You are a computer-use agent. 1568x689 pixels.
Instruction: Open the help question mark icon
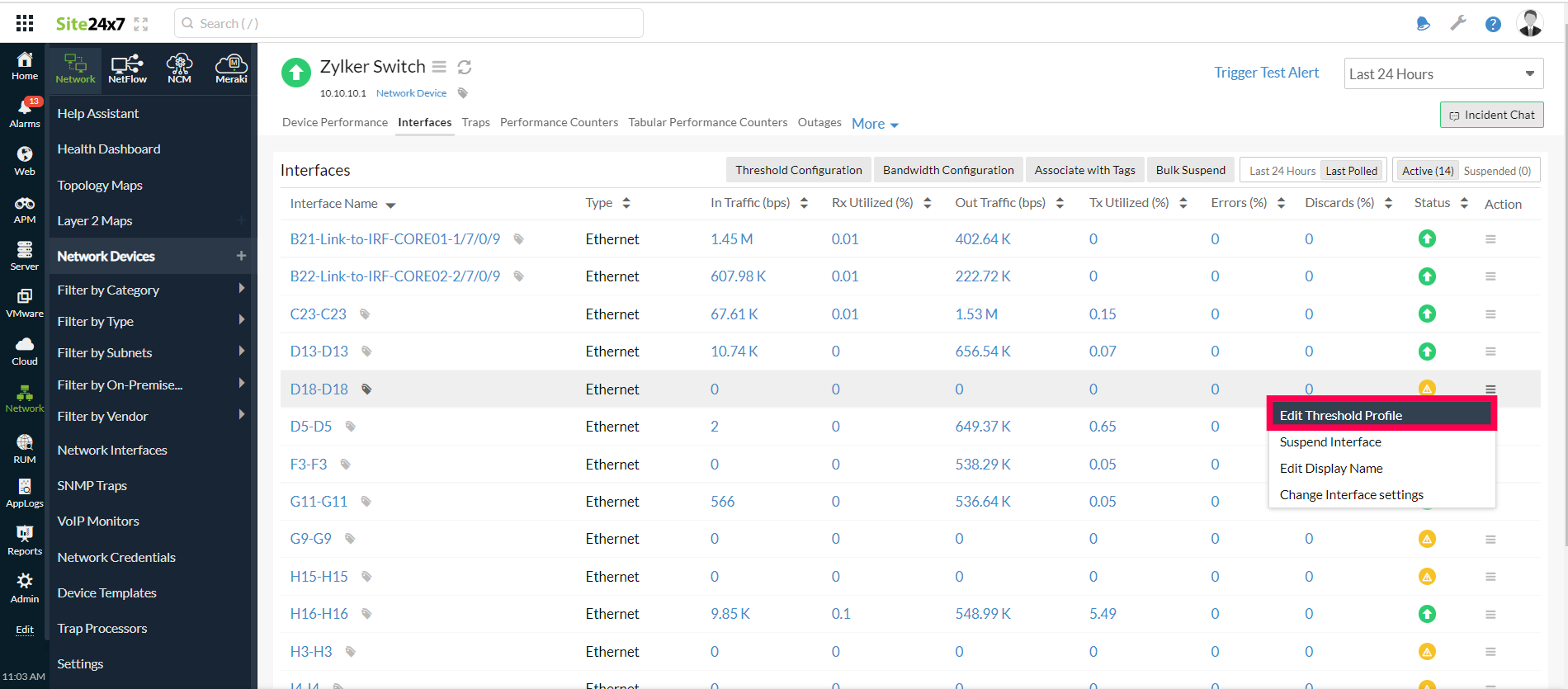click(x=1493, y=24)
